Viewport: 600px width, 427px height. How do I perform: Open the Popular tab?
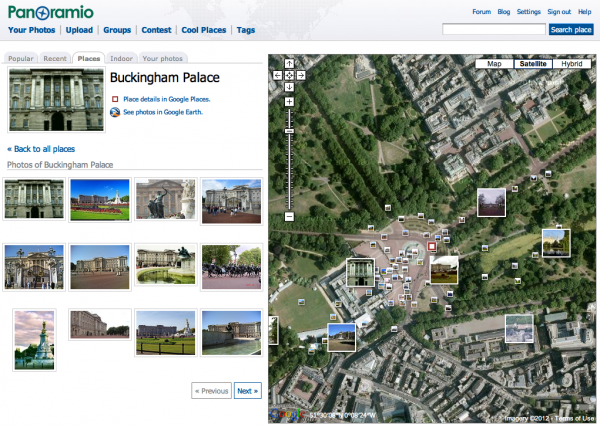[21, 59]
